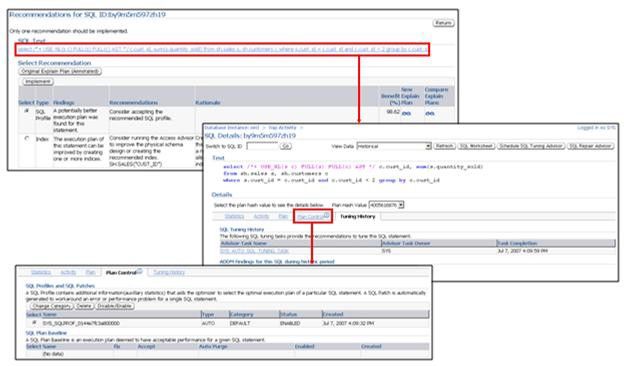Open Plan tab in Plan Control window
The width and height of the screenshot is (624, 366).
coord(90,273)
